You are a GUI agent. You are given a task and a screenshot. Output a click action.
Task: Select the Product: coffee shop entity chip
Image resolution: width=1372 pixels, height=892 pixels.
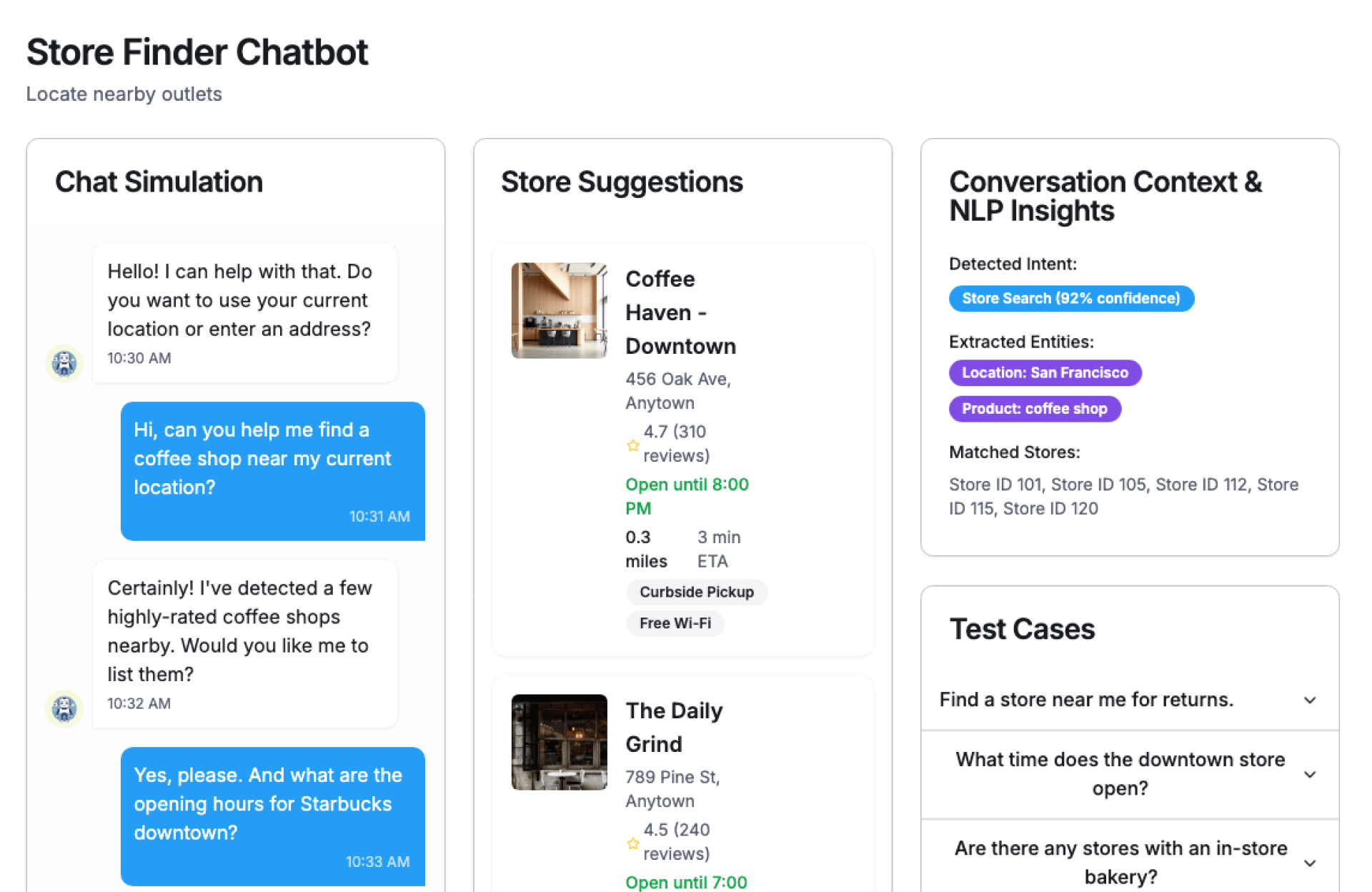pyautogui.click(x=1034, y=409)
